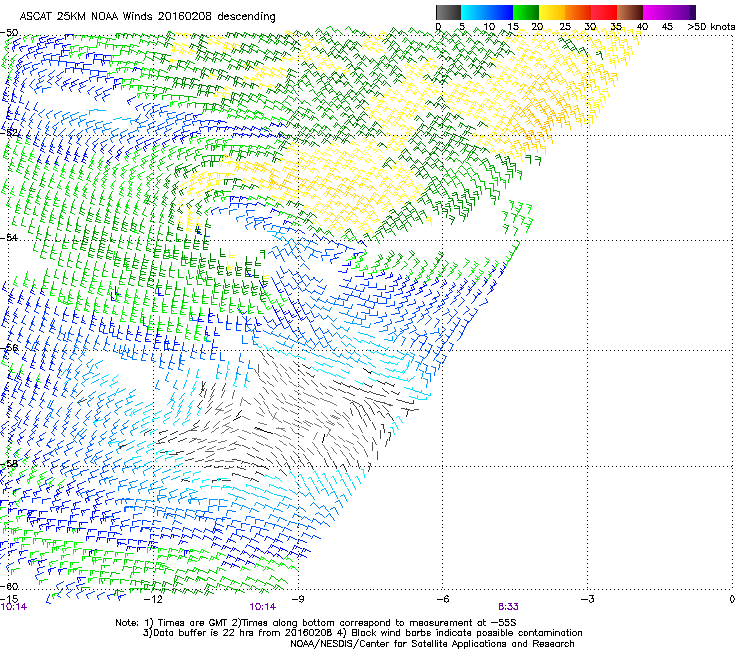Click the purple '8:33' pass time label
Viewport: 740px width, 650px height.
point(508,607)
